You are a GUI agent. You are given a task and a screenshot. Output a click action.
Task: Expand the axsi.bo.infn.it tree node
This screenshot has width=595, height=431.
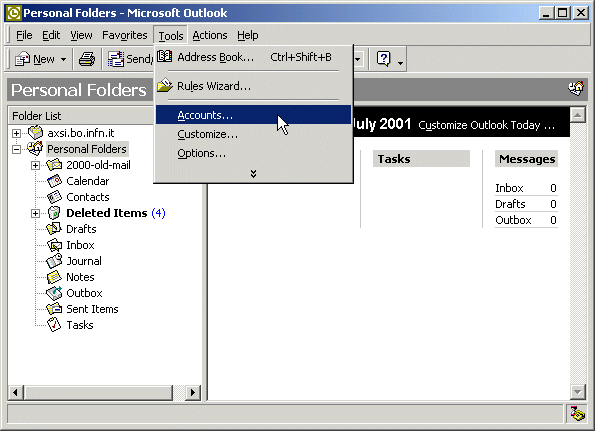point(16,133)
